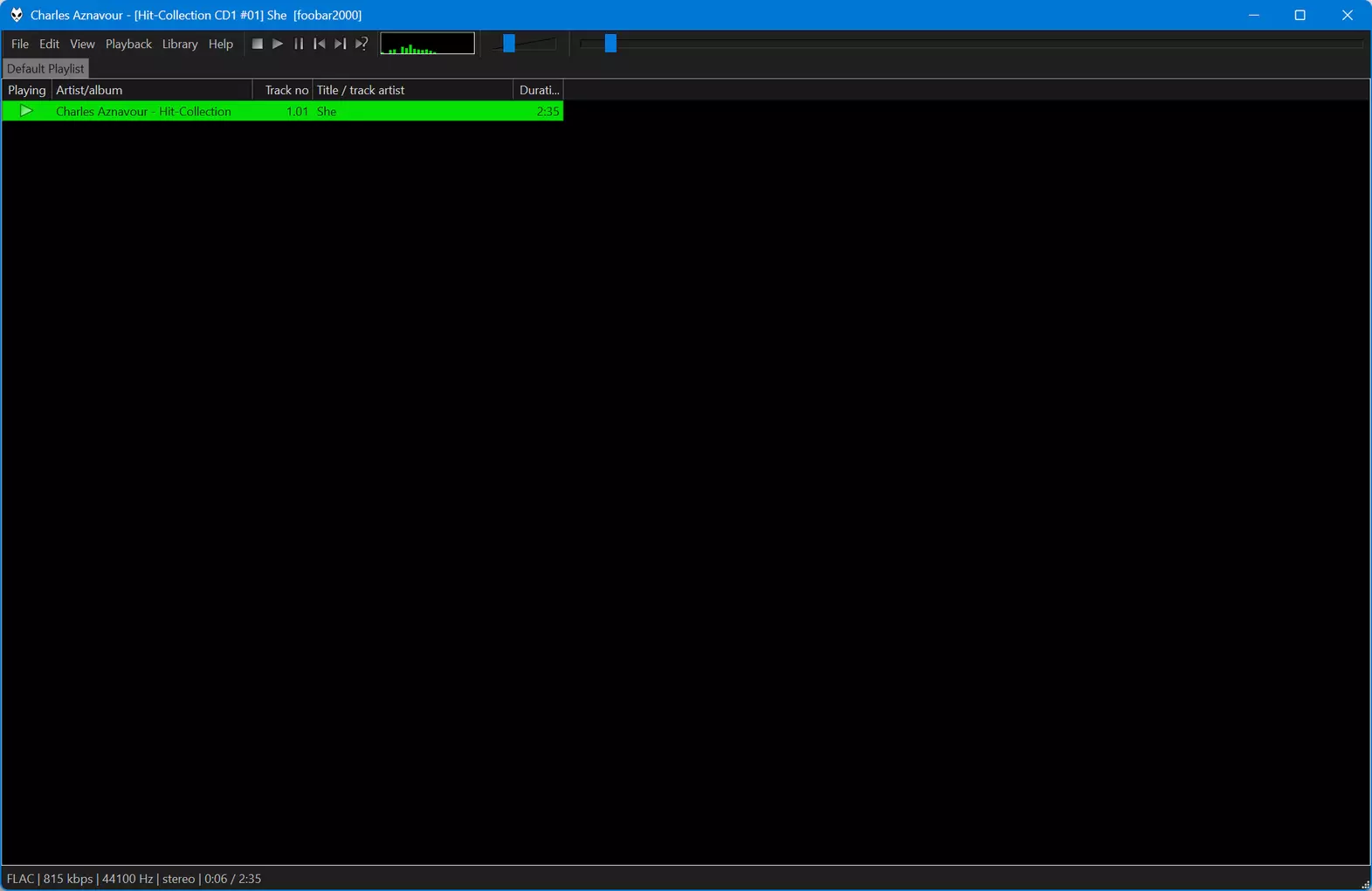Maximize the foobar2000 window

(1300, 15)
